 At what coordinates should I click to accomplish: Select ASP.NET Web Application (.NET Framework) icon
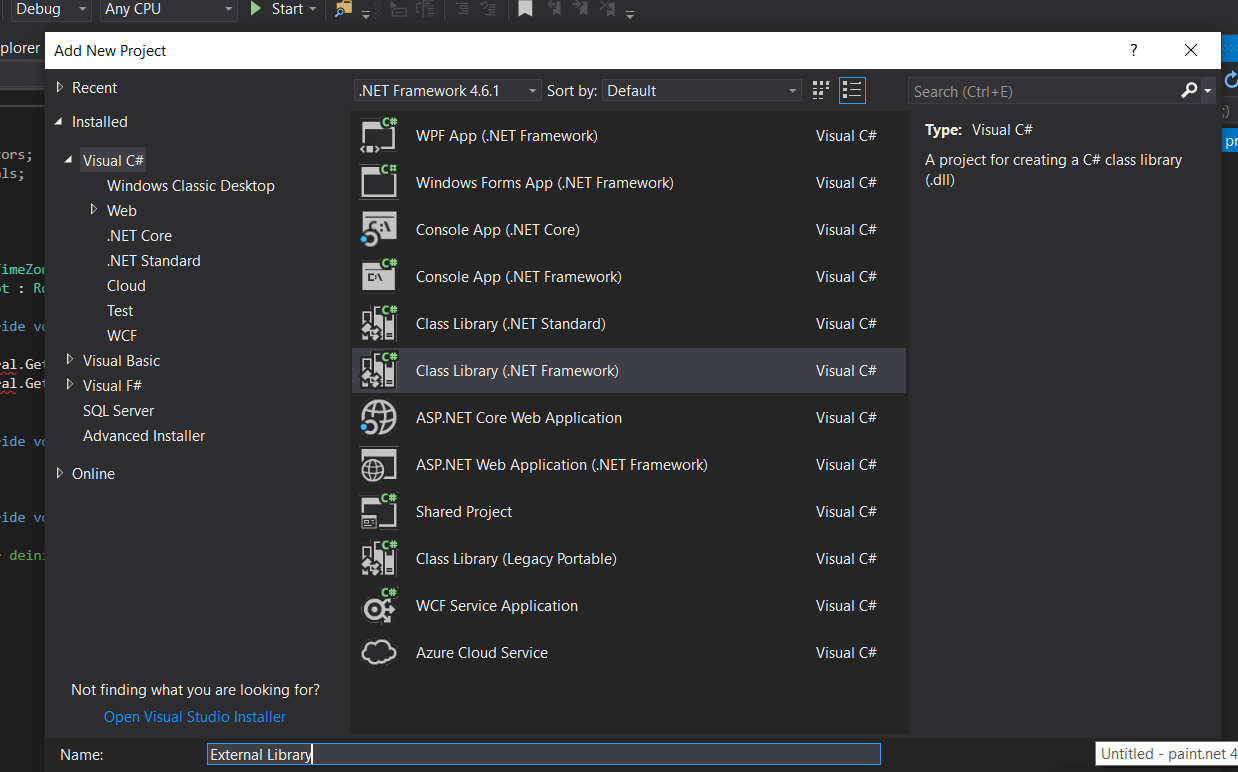click(379, 464)
